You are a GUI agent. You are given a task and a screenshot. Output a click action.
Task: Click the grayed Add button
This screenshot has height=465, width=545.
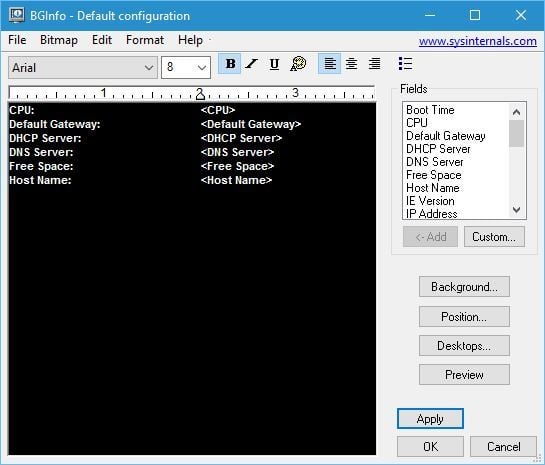(430, 237)
